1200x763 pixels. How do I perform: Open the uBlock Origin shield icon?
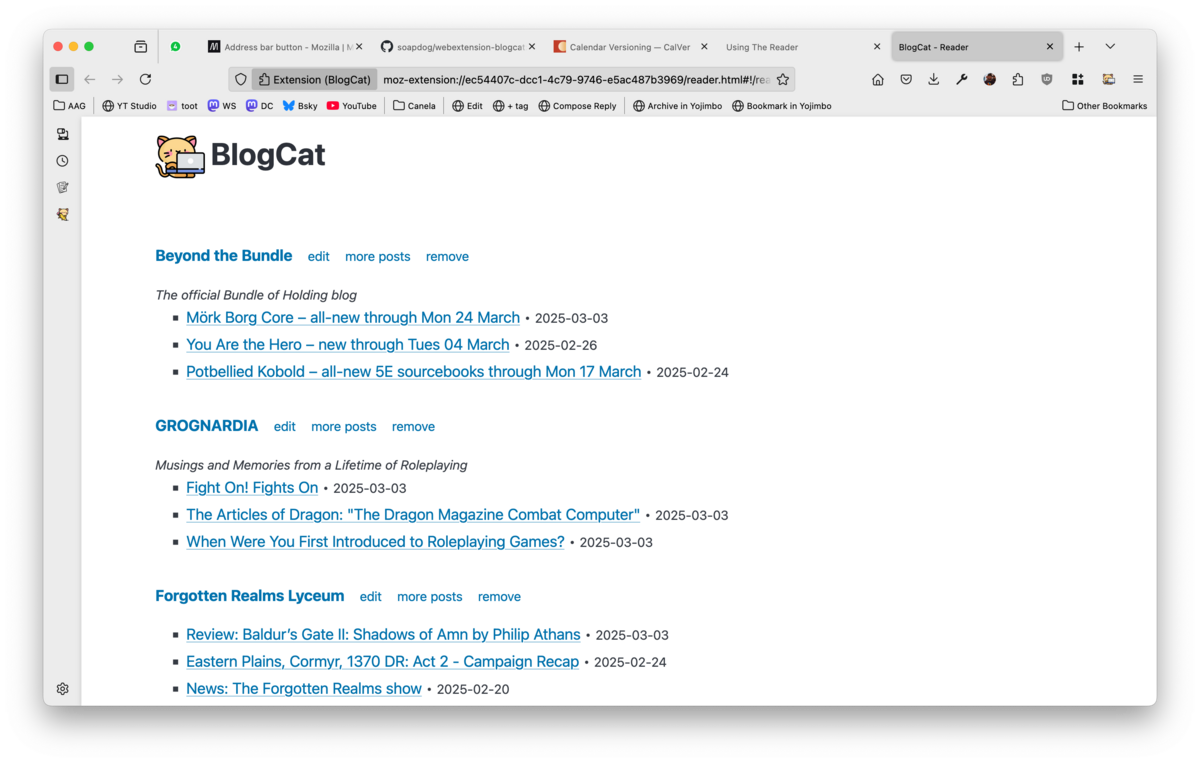click(x=1047, y=79)
